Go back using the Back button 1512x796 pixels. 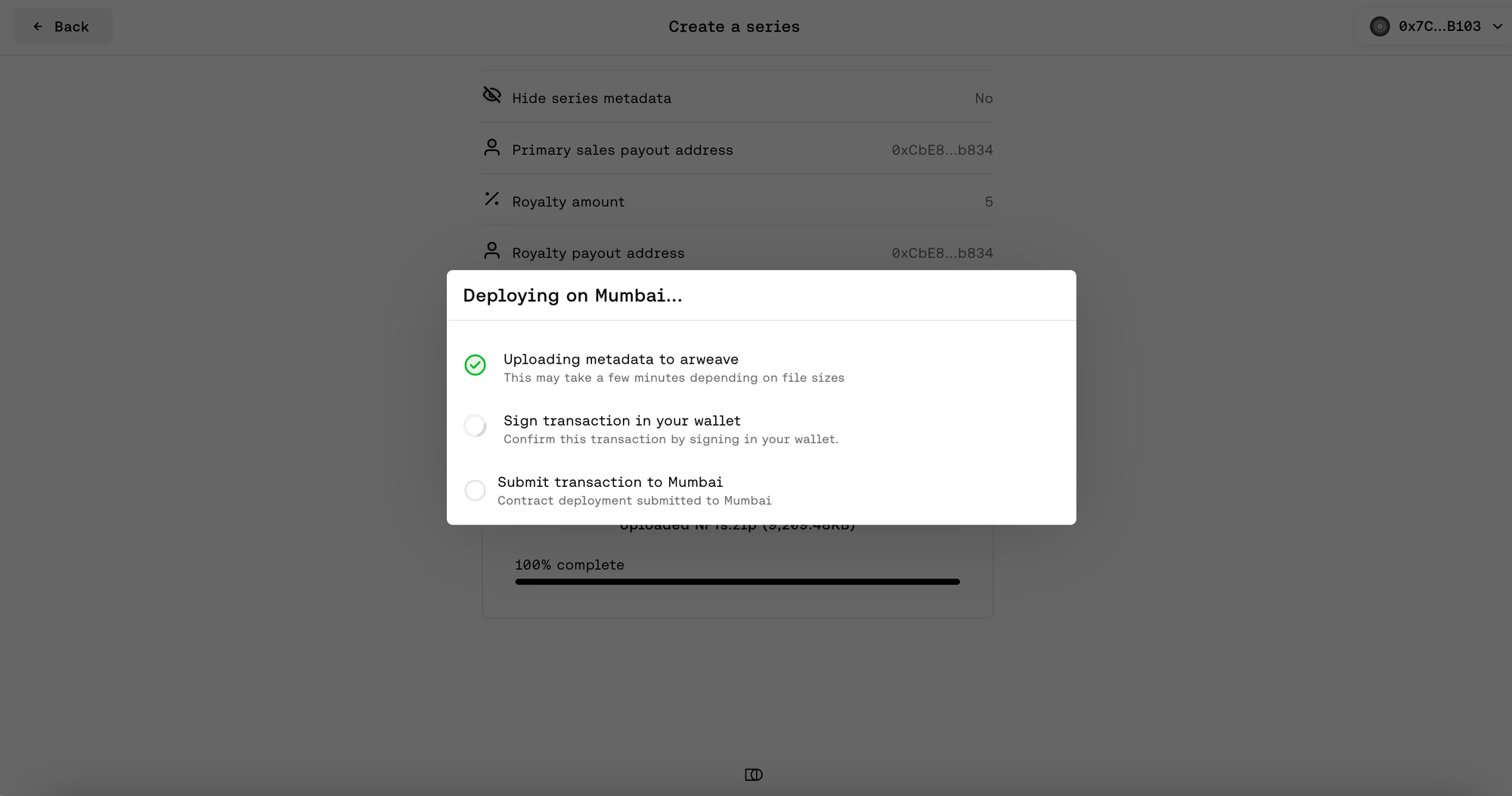(64, 26)
